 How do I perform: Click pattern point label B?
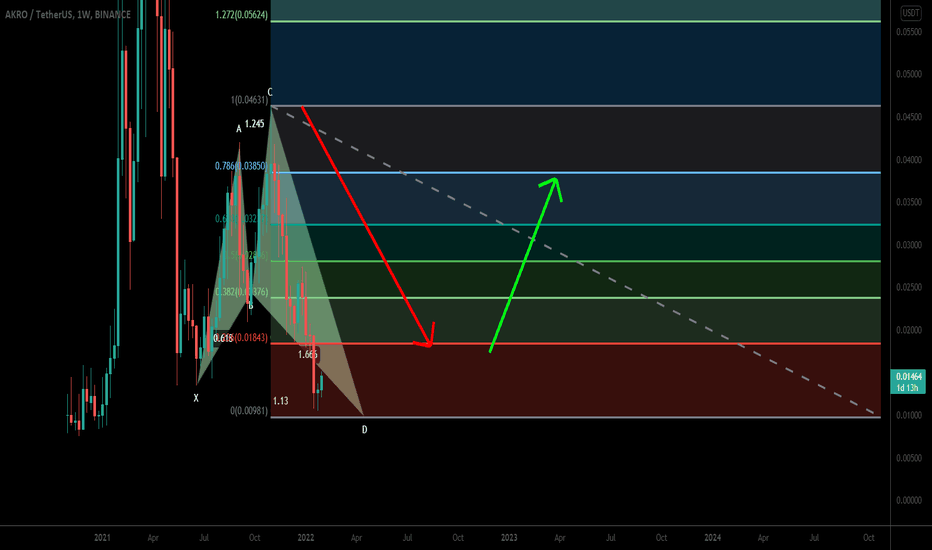point(251,306)
